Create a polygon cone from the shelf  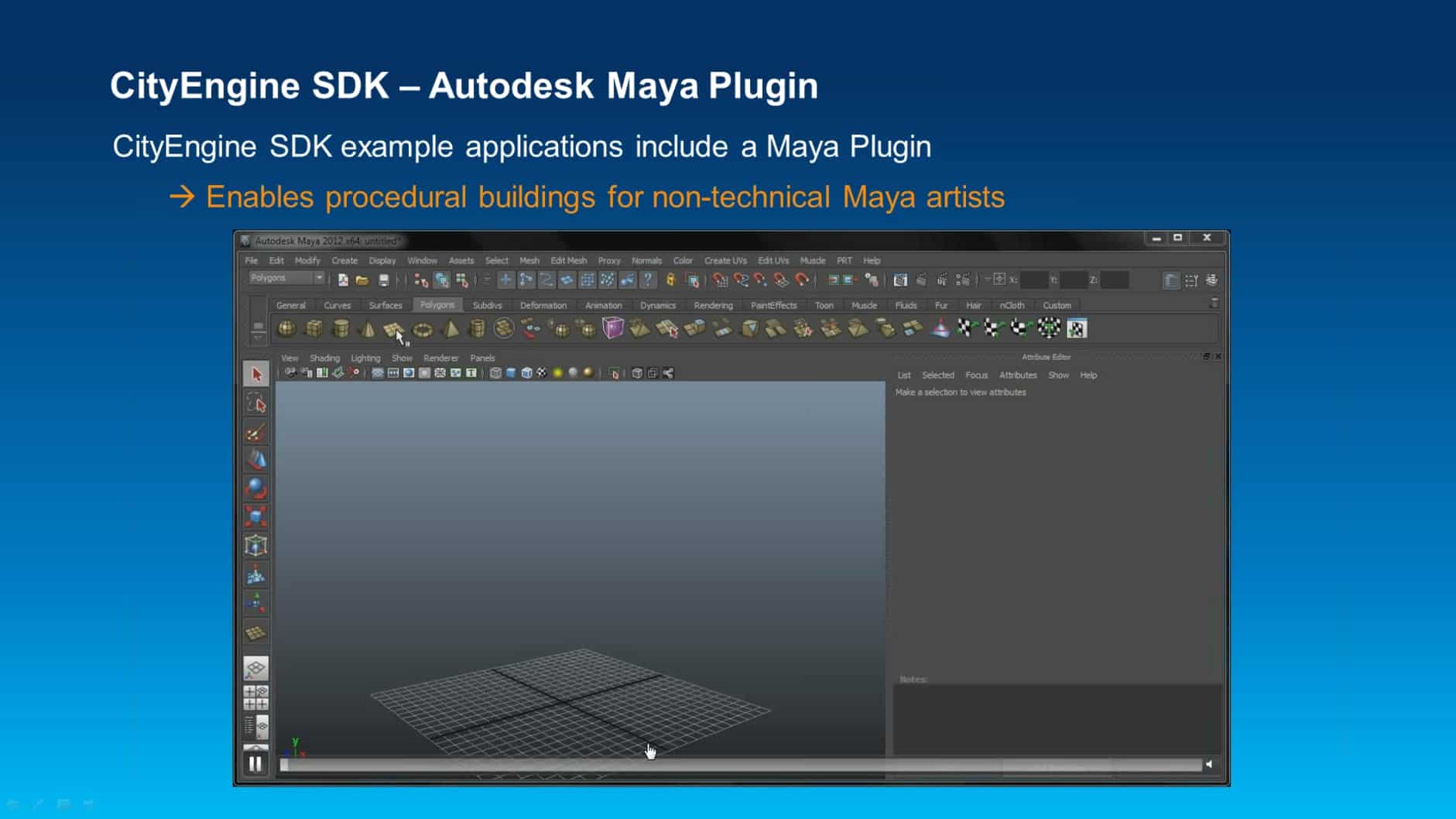[367, 330]
